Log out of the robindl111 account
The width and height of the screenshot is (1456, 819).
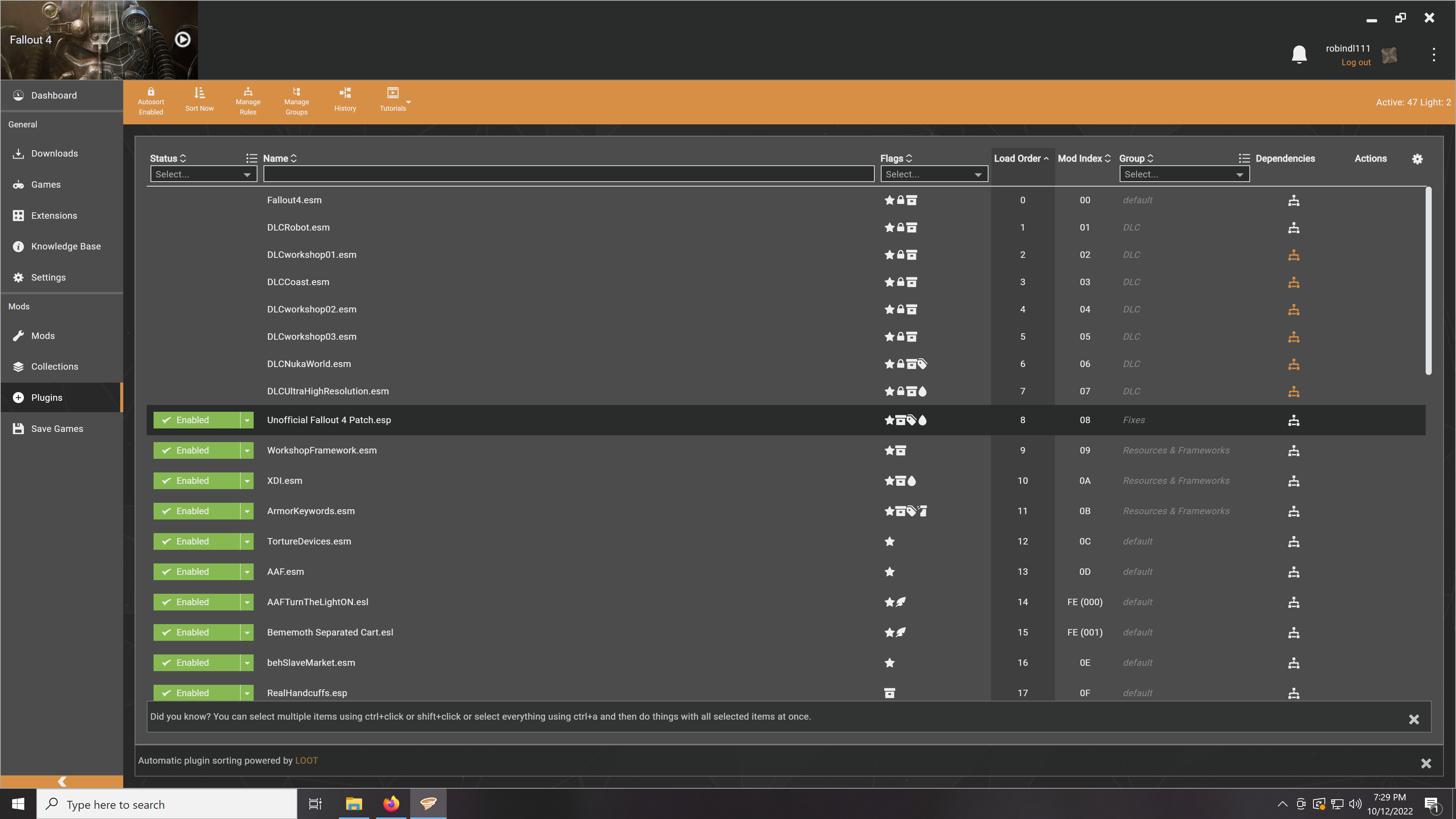(1356, 62)
